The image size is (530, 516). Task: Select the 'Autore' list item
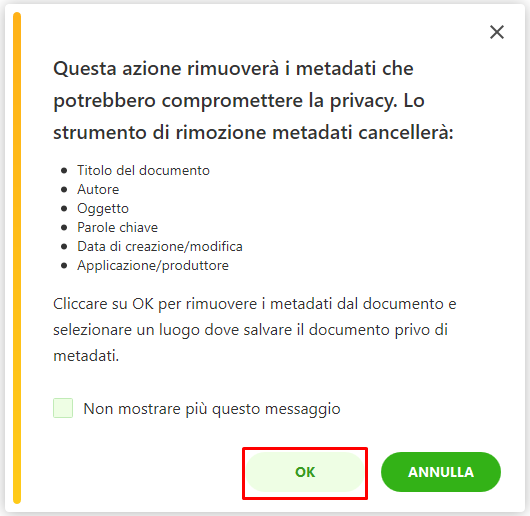click(98, 189)
